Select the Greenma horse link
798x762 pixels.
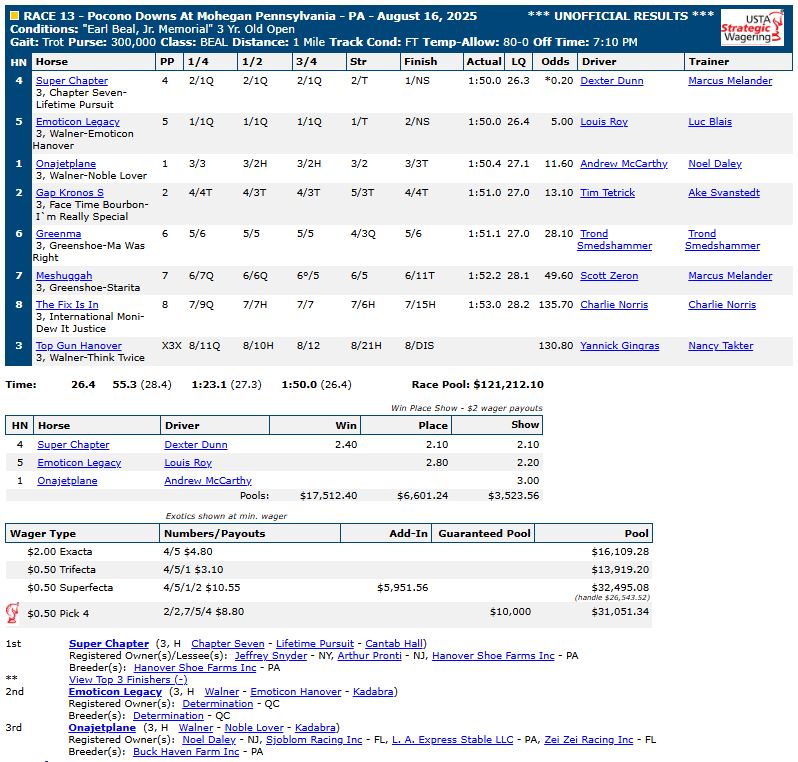[58, 234]
